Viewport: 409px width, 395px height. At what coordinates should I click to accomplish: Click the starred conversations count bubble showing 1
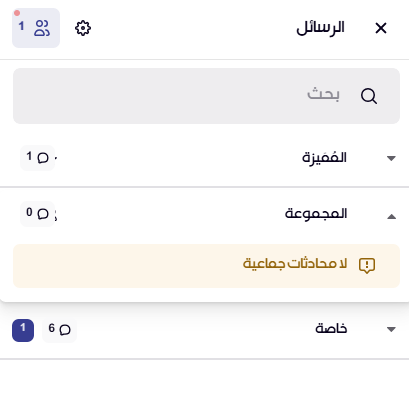click(37, 158)
